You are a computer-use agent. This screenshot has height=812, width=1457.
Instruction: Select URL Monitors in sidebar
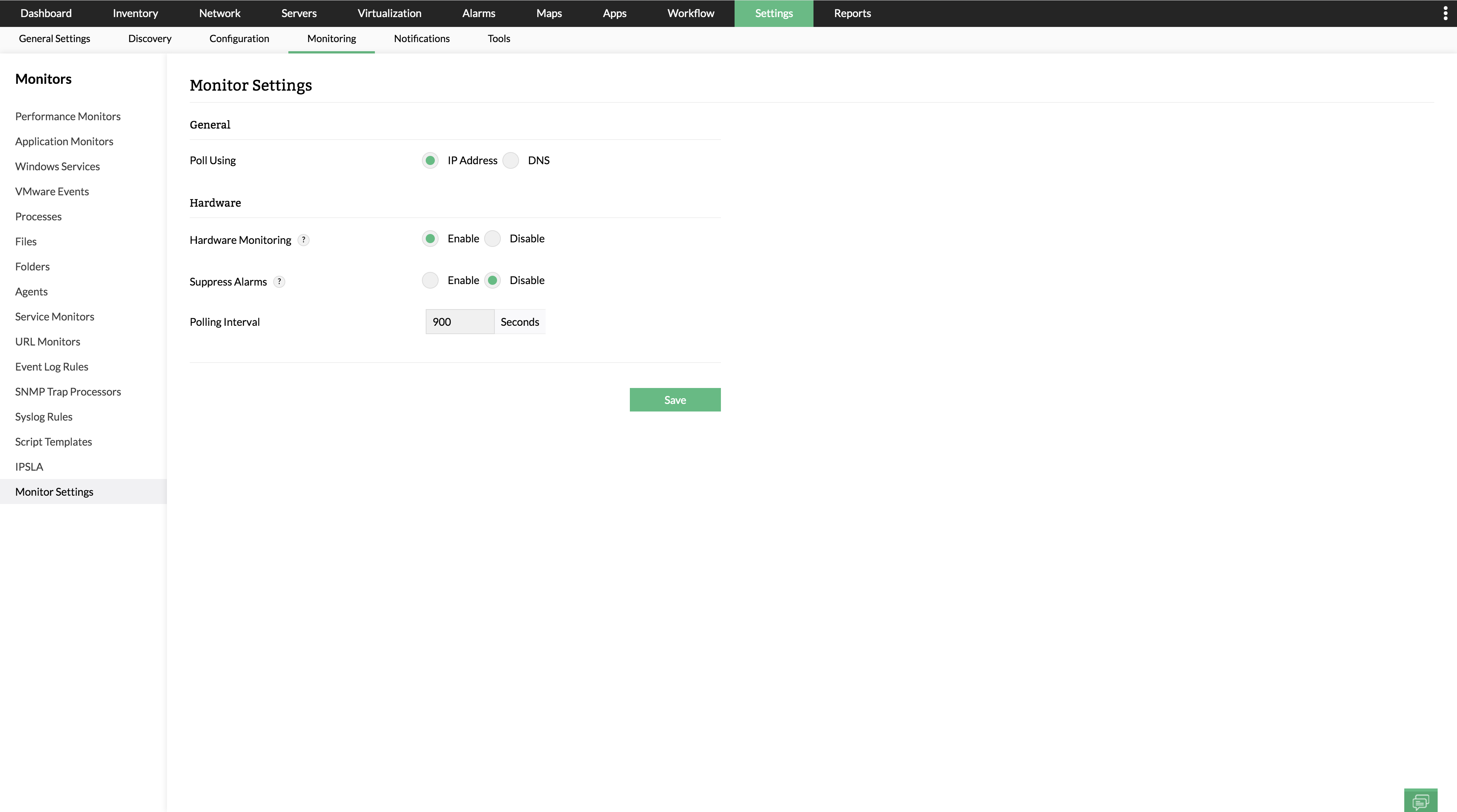pos(47,342)
